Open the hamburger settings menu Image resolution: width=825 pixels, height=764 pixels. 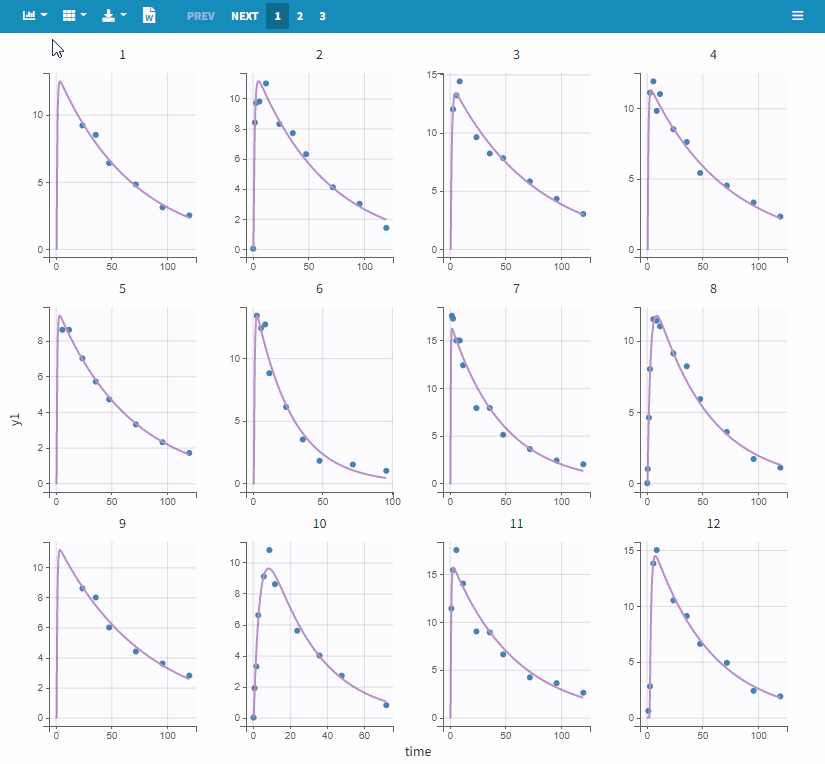pos(797,16)
